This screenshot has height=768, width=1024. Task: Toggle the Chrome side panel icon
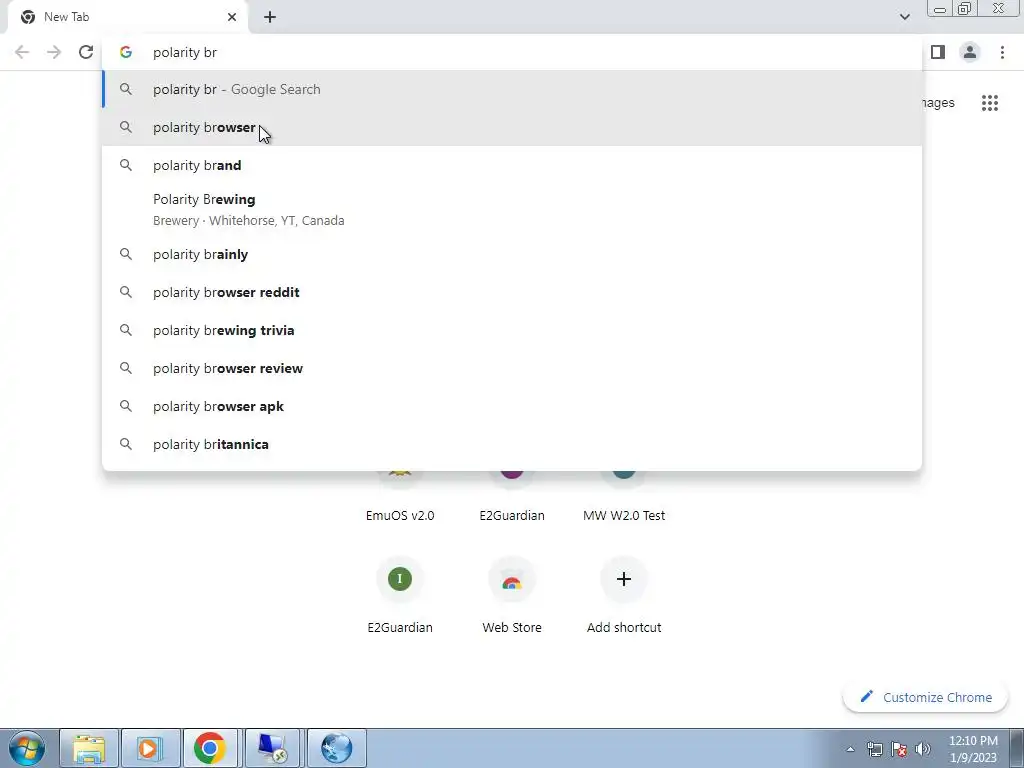[x=938, y=52]
